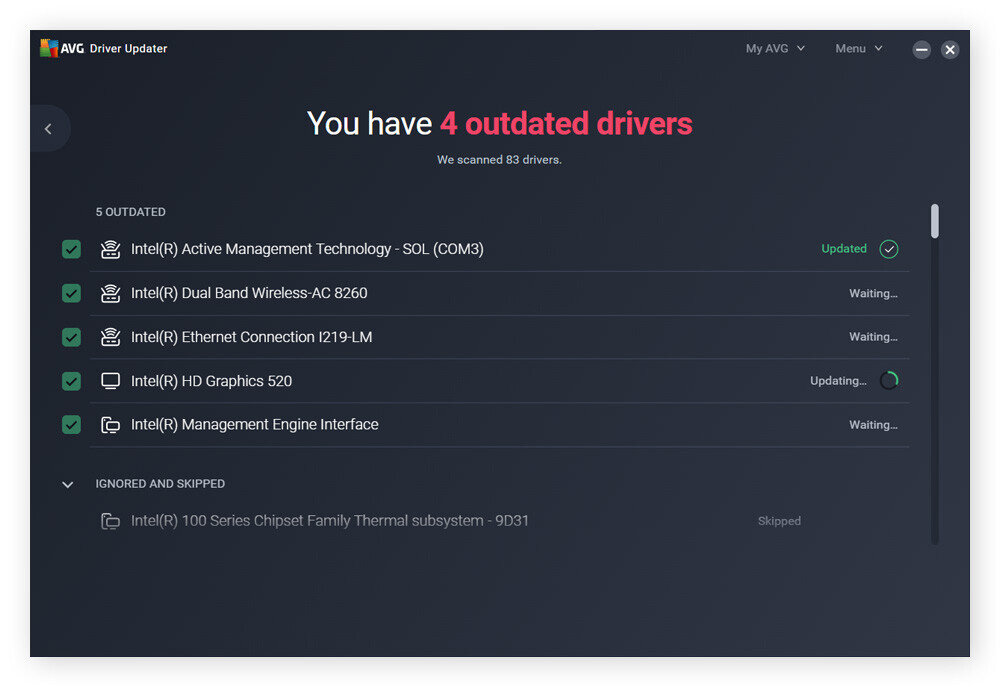Deselect the Intel HD Graphics 520 checkbox
Viewport: 1000px width, 687px height.
pyautogui.click(x=71, y=381)
